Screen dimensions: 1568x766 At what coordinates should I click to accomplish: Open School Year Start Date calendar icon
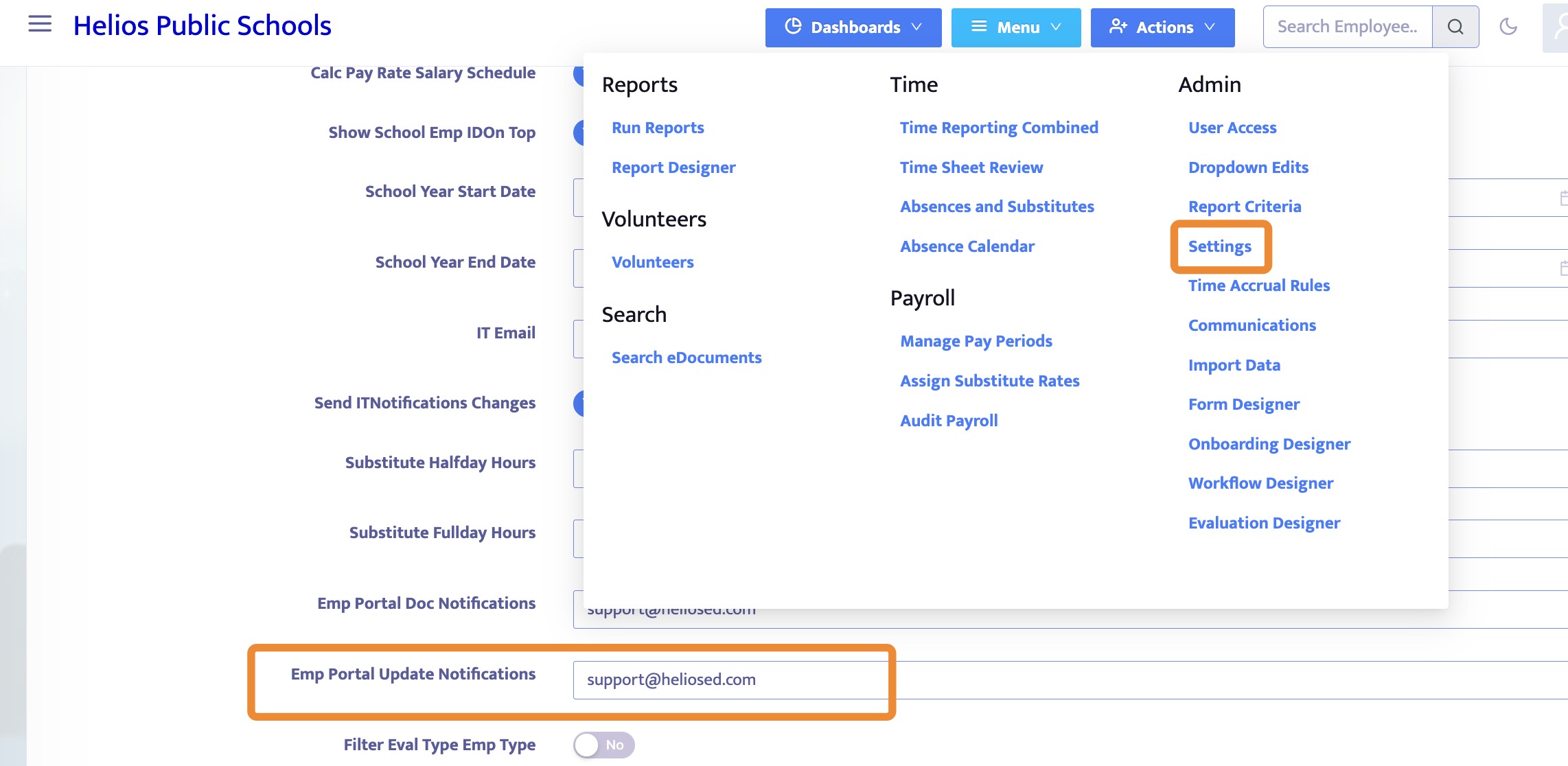1562,198
